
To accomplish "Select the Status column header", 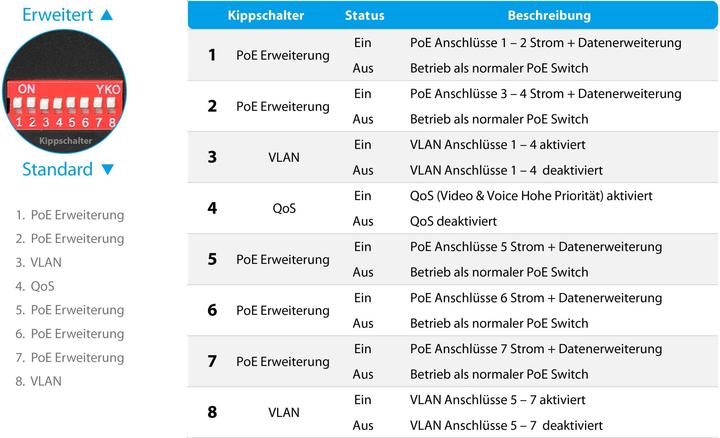I will [x=364, y=15].
